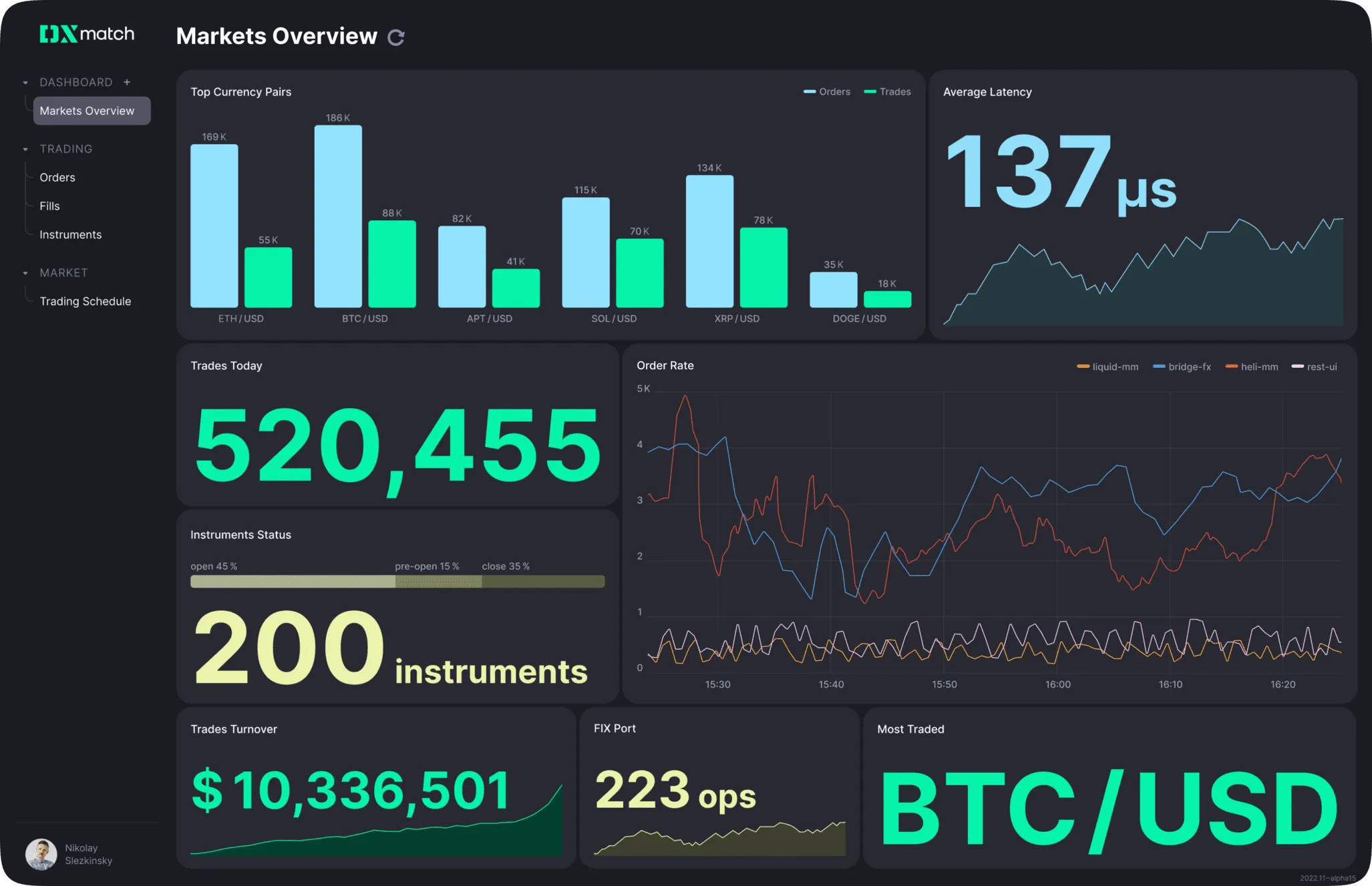Toggle the Orders series in Top Currency Pairs
This screenshot has height=886, width=1372.
pyautogui.click(x=826, y=91)
